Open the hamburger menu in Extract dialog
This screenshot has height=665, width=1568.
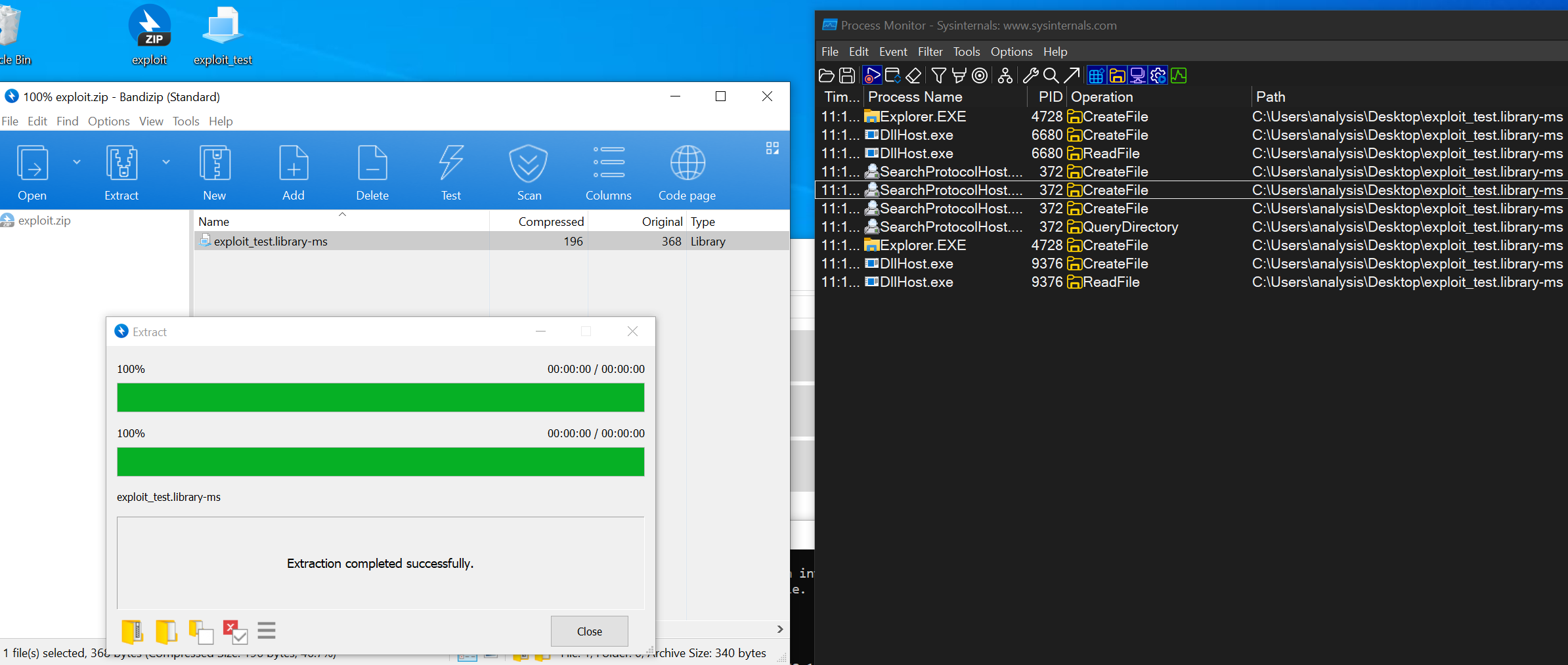point(267,631)
